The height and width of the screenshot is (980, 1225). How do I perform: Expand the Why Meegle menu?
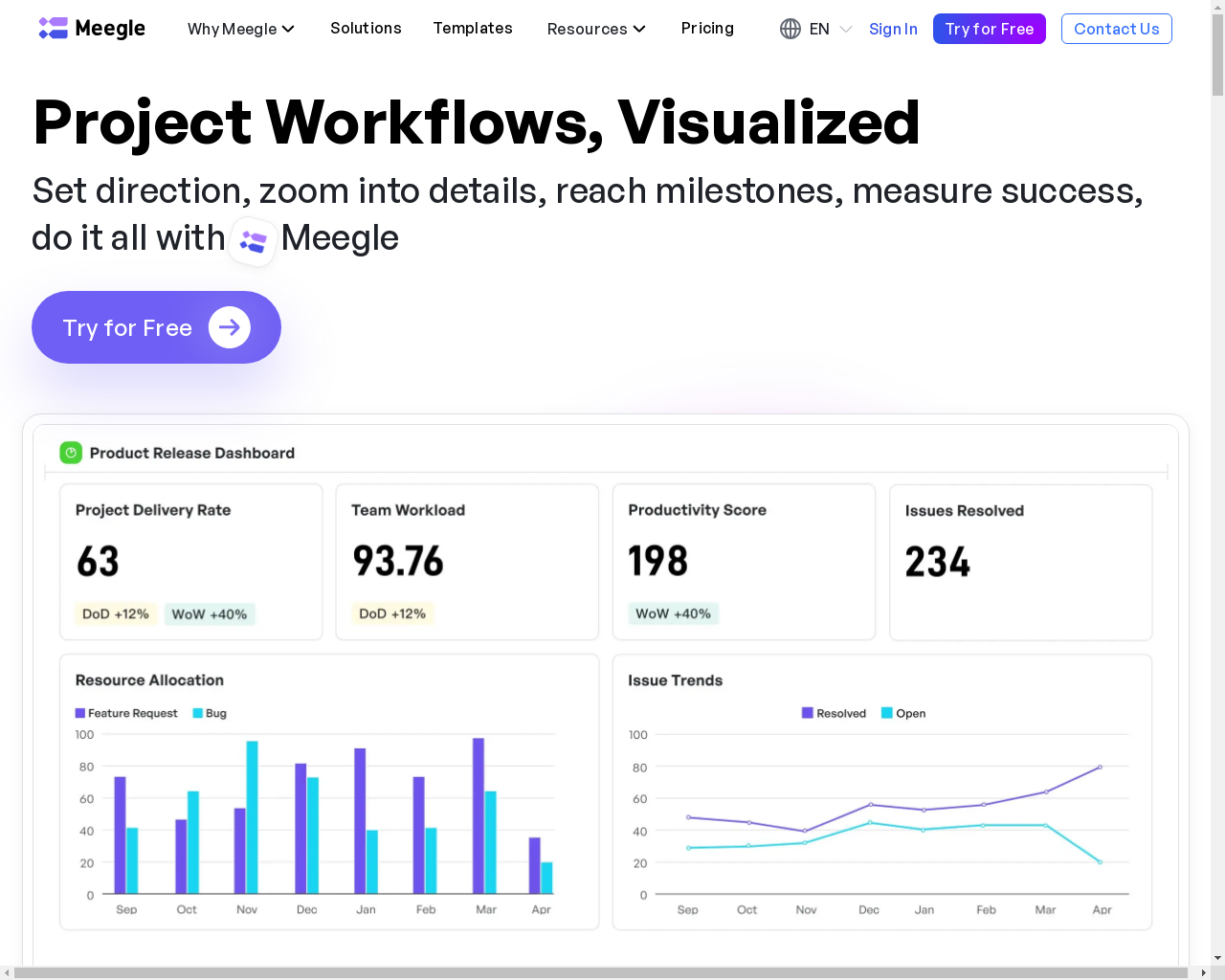click(241, 29)
